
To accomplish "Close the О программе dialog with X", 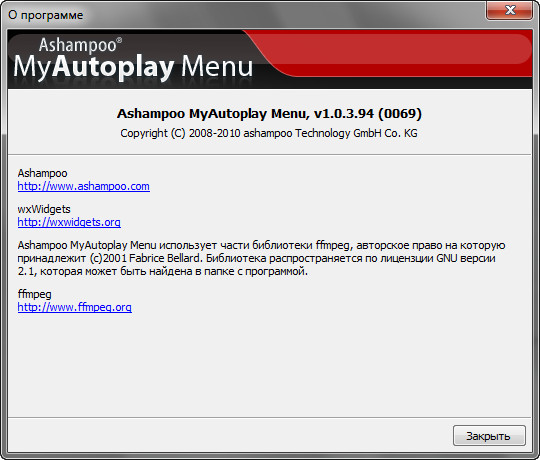I will pos(510,11).
